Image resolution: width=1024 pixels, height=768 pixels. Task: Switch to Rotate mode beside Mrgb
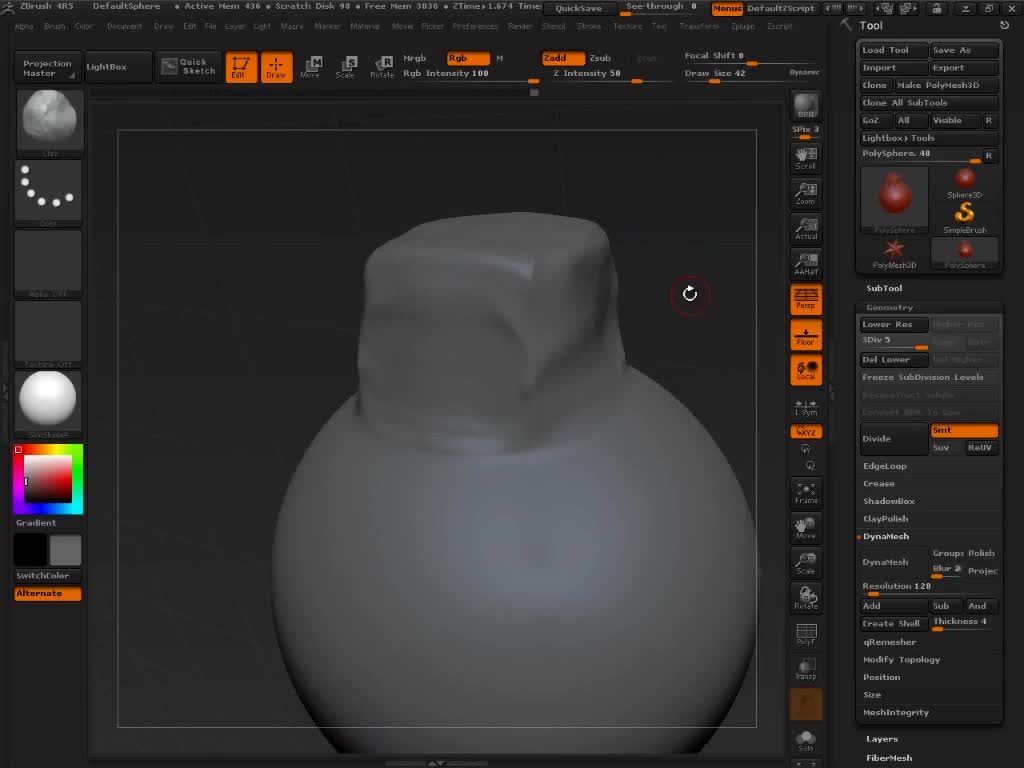381,67
